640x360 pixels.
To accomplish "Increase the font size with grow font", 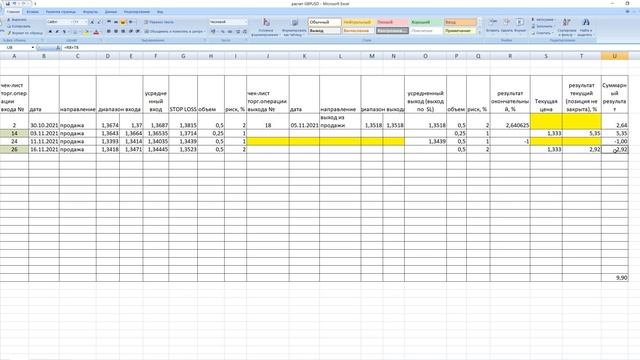I will tap(92, 22).
